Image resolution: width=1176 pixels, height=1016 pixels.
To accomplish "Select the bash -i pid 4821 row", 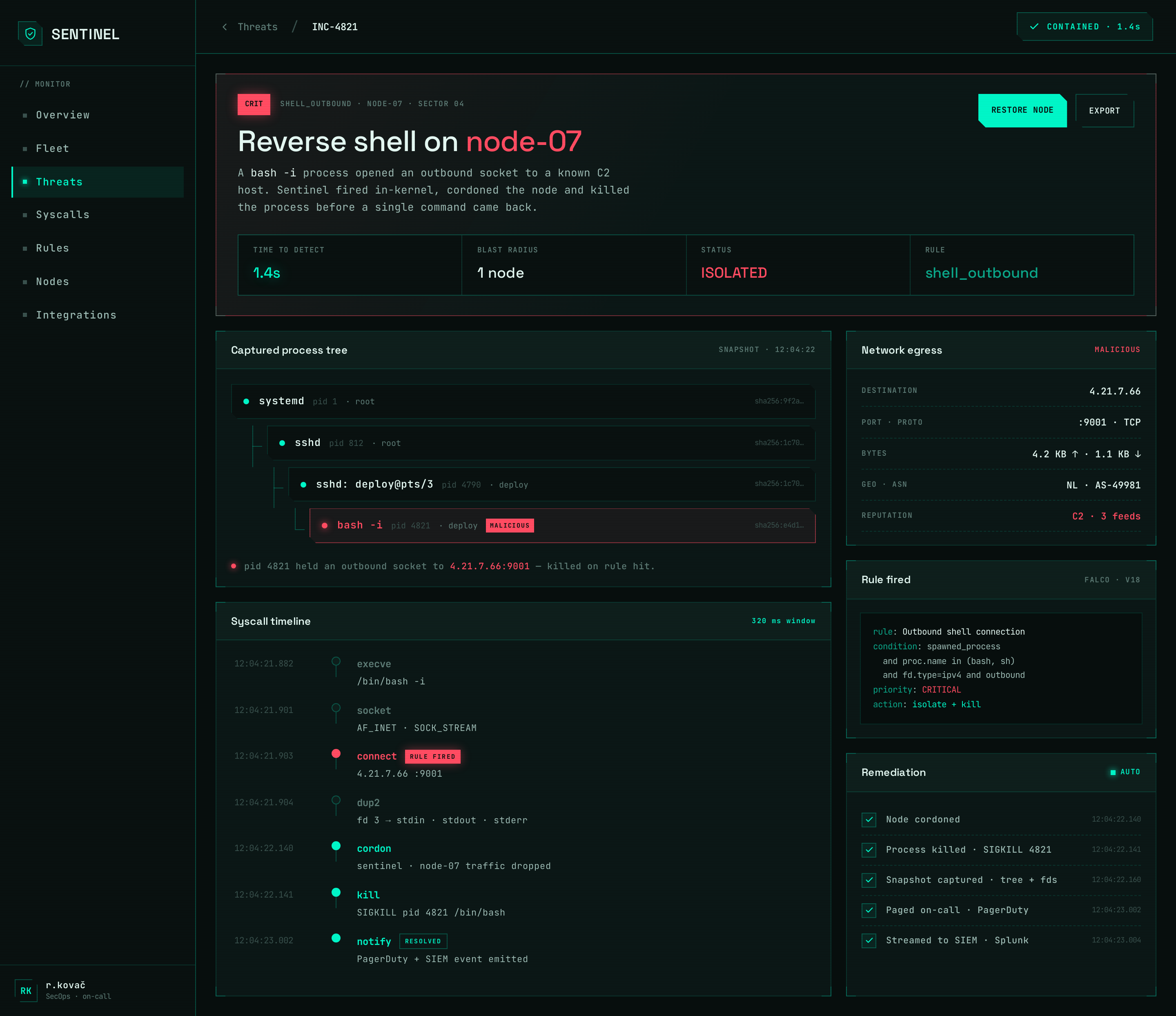I will [562, 526].
